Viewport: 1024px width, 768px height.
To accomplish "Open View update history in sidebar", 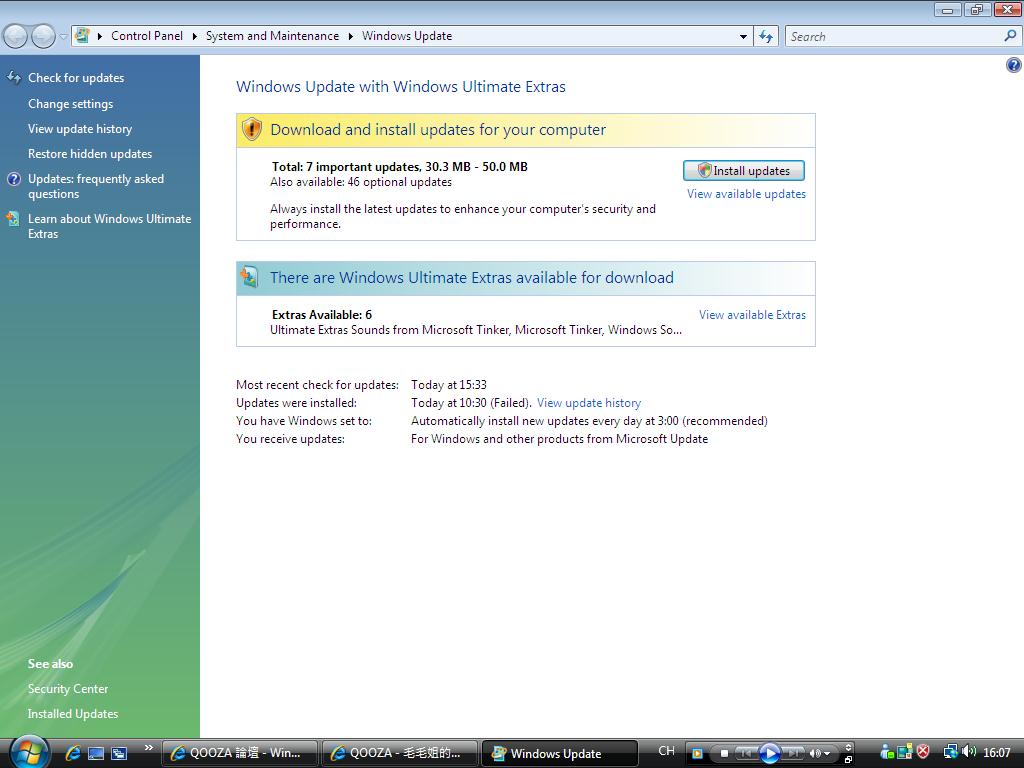I will 80,129.
